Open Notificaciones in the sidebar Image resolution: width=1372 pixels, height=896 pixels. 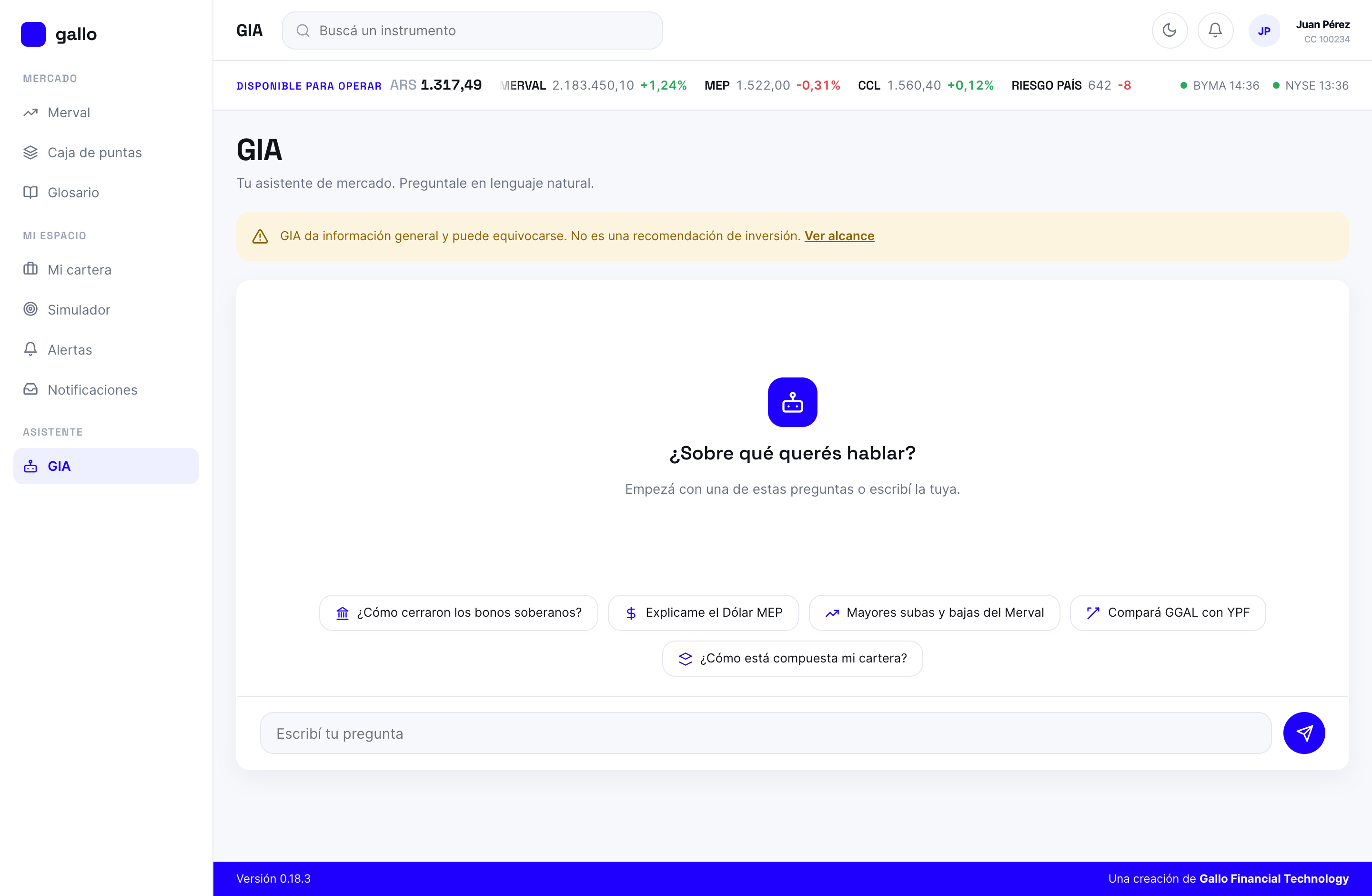tap(106, 390)
